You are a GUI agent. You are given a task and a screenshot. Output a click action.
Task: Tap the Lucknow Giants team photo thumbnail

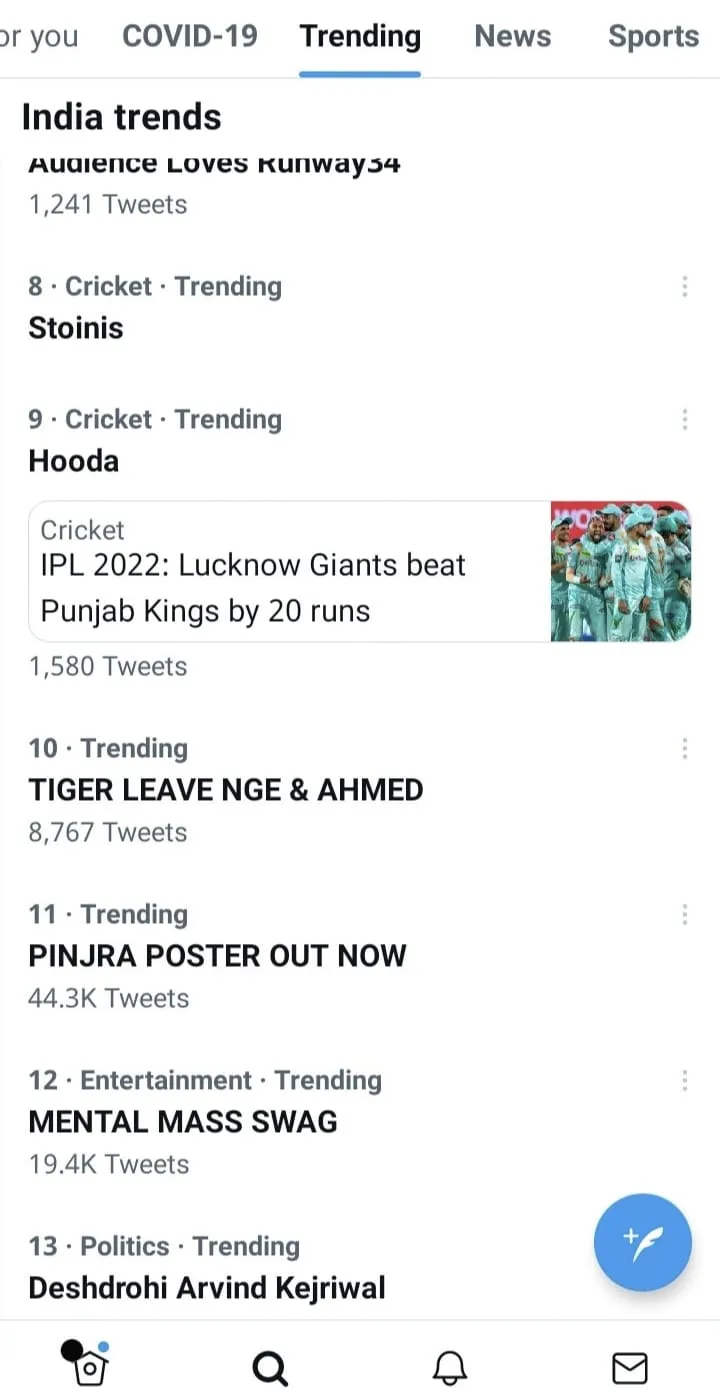pyautogui.click(x=620, y=572)
